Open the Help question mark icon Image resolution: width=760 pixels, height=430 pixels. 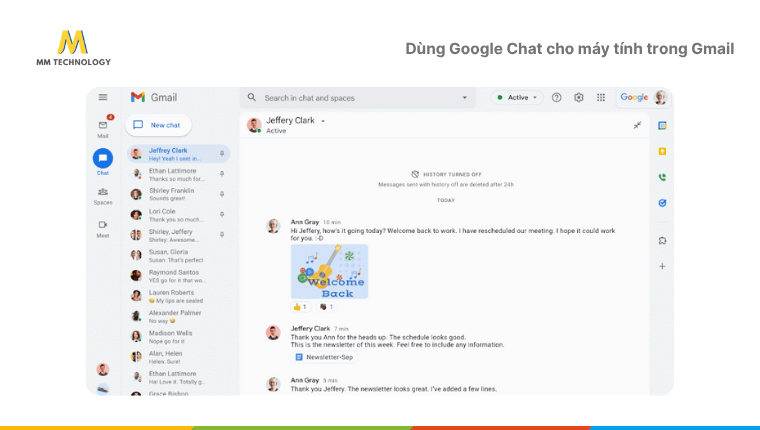point(556,97)
